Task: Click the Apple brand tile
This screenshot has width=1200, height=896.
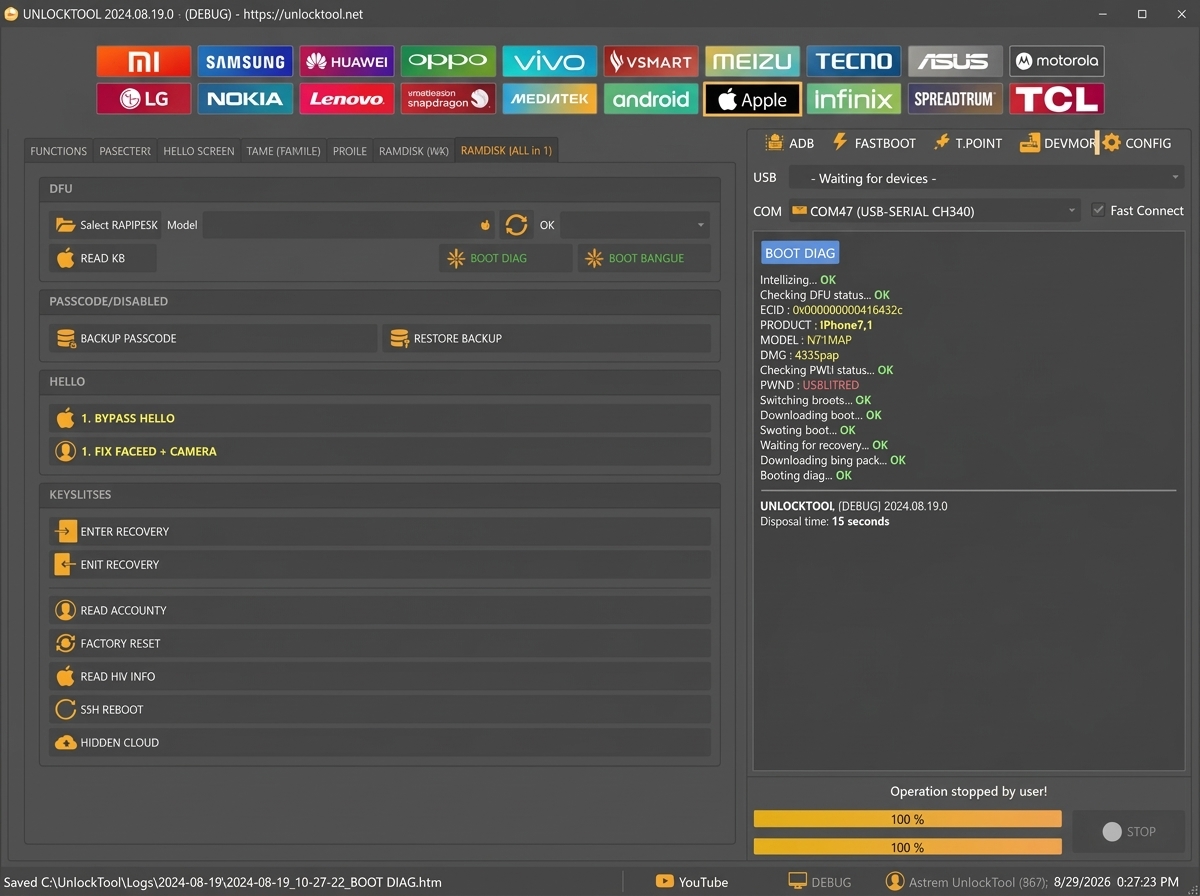Action: (x=752, y=99)
